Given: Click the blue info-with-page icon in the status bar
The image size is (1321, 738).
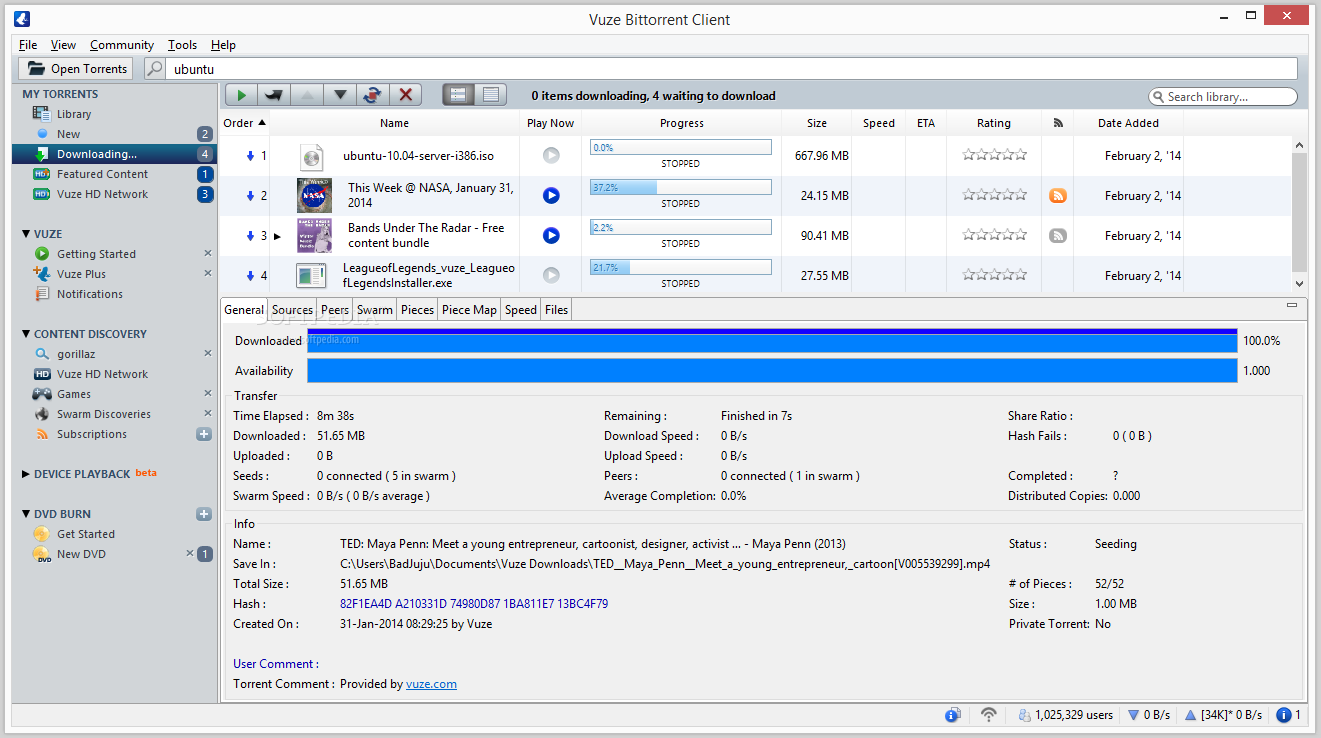Looking at the screenshot, I should coord(953,715).
